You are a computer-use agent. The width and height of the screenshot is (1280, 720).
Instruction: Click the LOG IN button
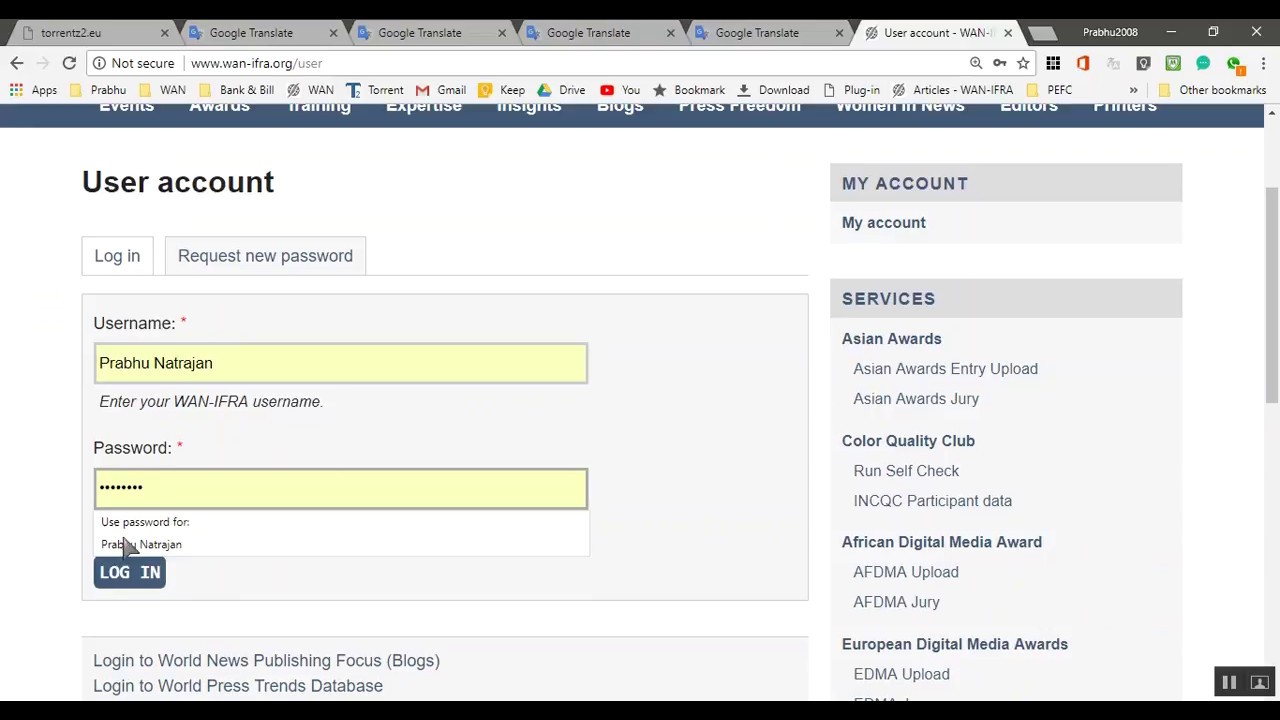coord(130,572)
